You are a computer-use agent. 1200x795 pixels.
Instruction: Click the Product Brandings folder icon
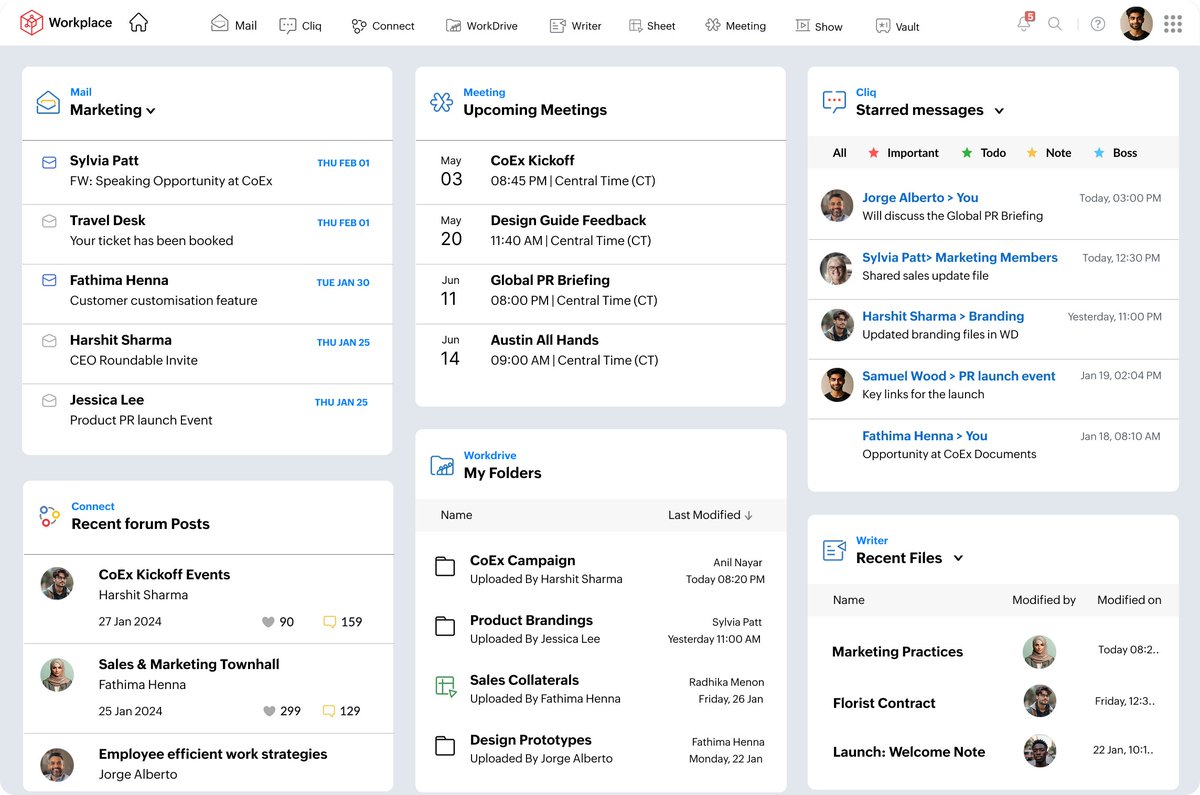pos(445,627)
